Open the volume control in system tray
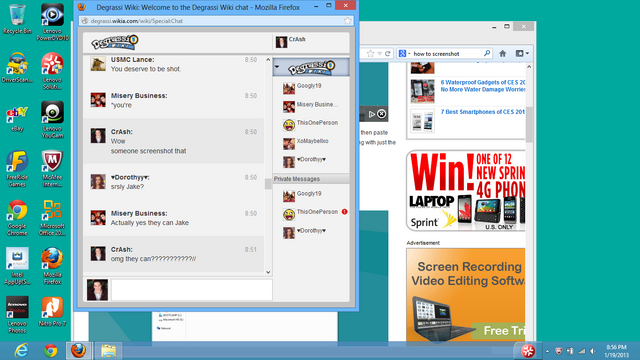The image size is (640, 360). 593,351
